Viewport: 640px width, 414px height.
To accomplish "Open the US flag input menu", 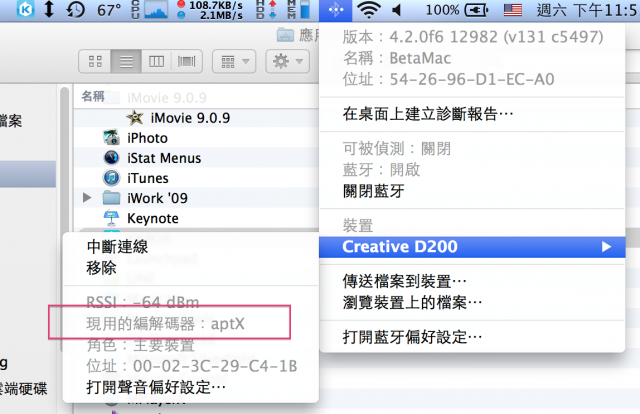I will click(513, 10).
